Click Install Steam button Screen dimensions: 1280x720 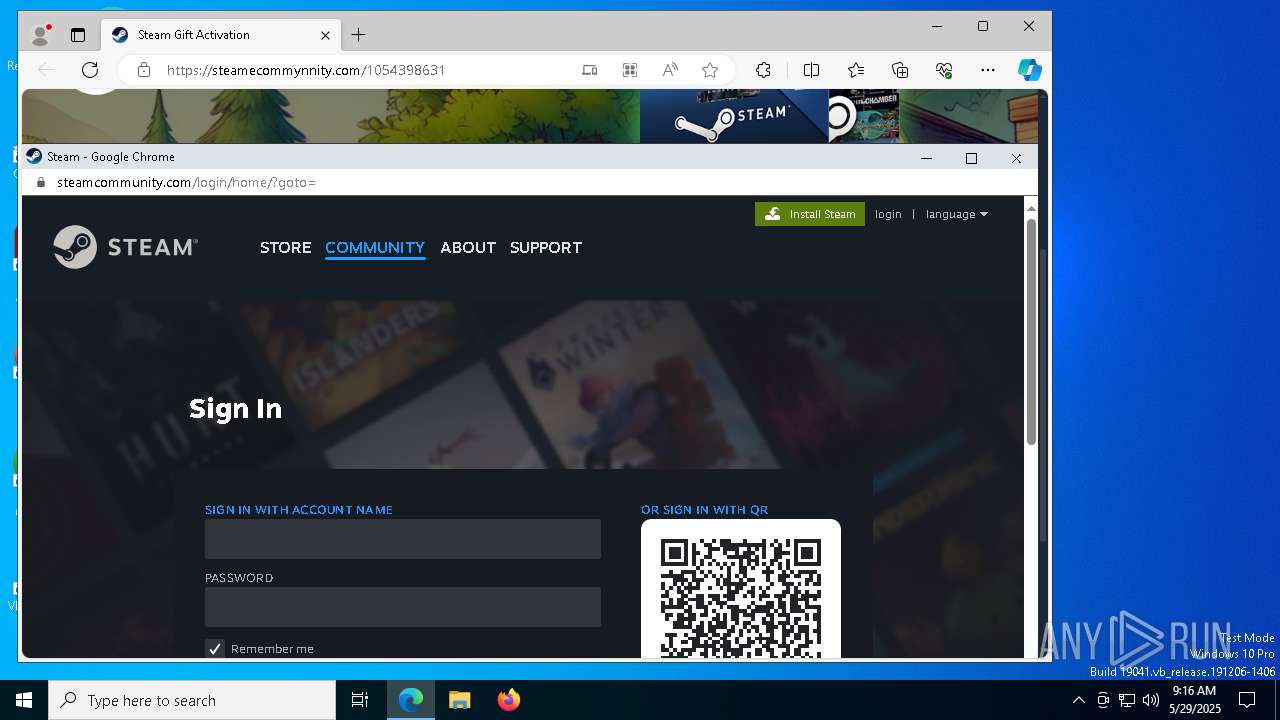(x=810, y=214)
